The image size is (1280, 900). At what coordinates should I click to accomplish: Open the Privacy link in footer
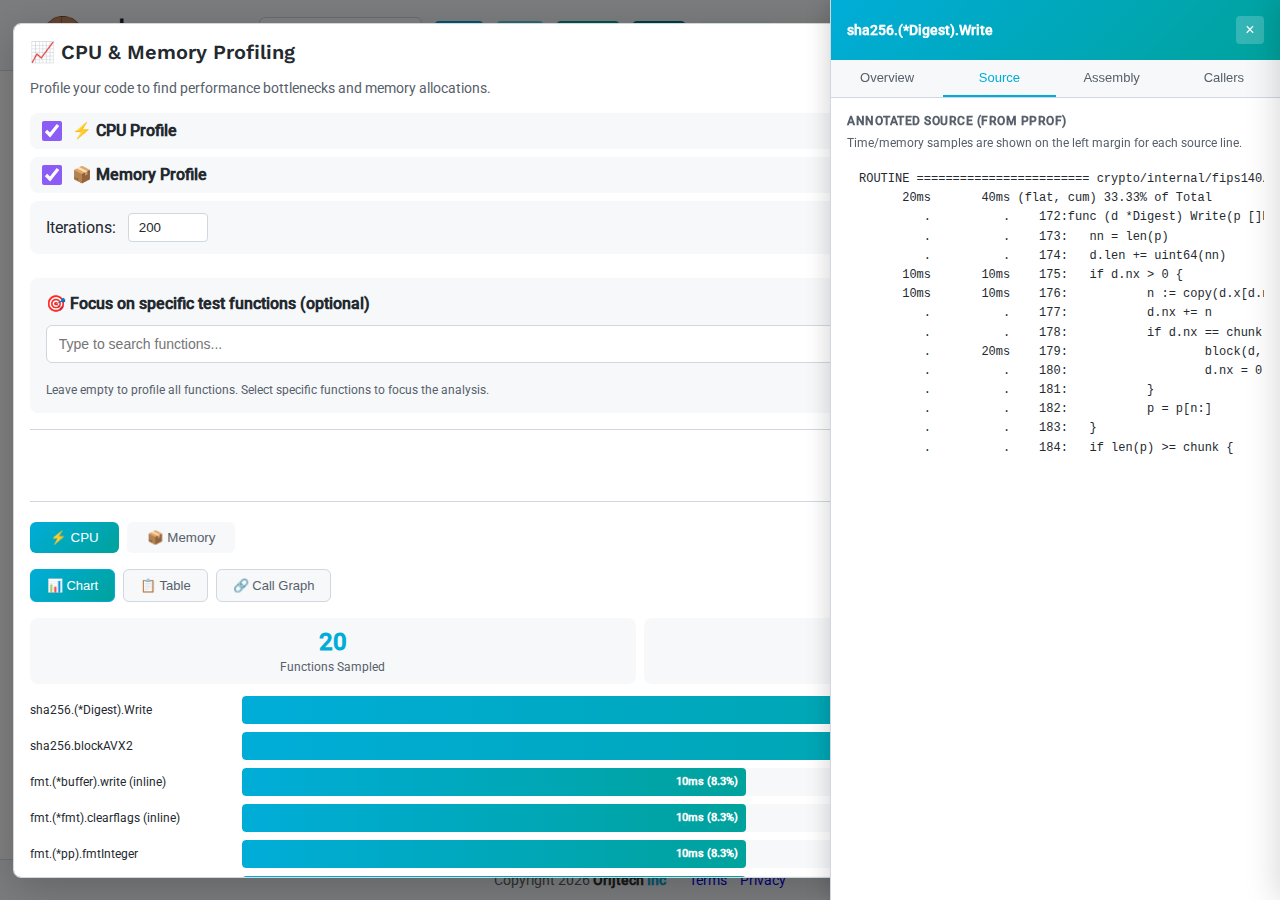pyautogui.click(x=763, y=881)
